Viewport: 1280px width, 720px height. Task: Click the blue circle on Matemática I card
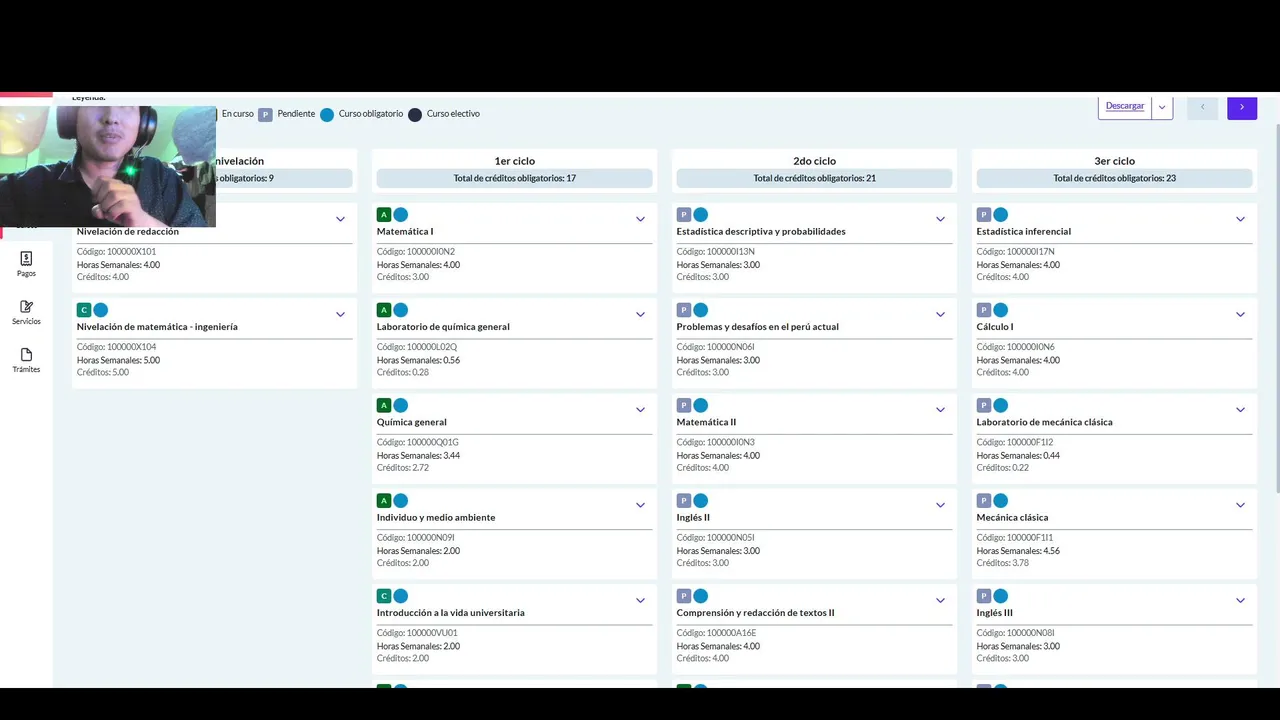pos(400,215)
